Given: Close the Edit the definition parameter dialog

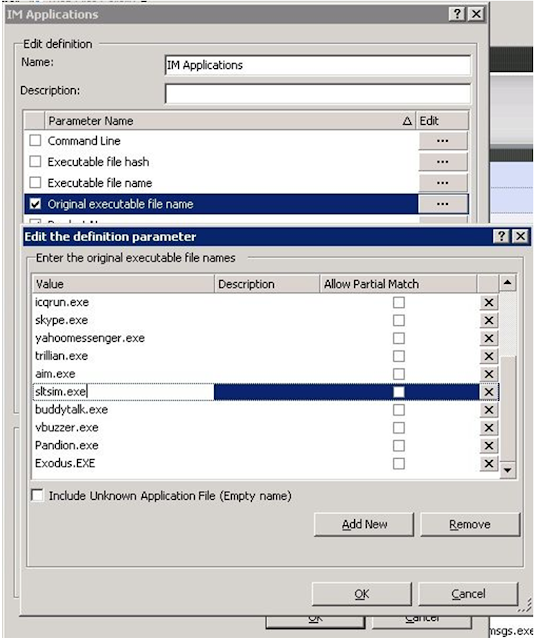Looking at the screenshot, I should (521, 236).
